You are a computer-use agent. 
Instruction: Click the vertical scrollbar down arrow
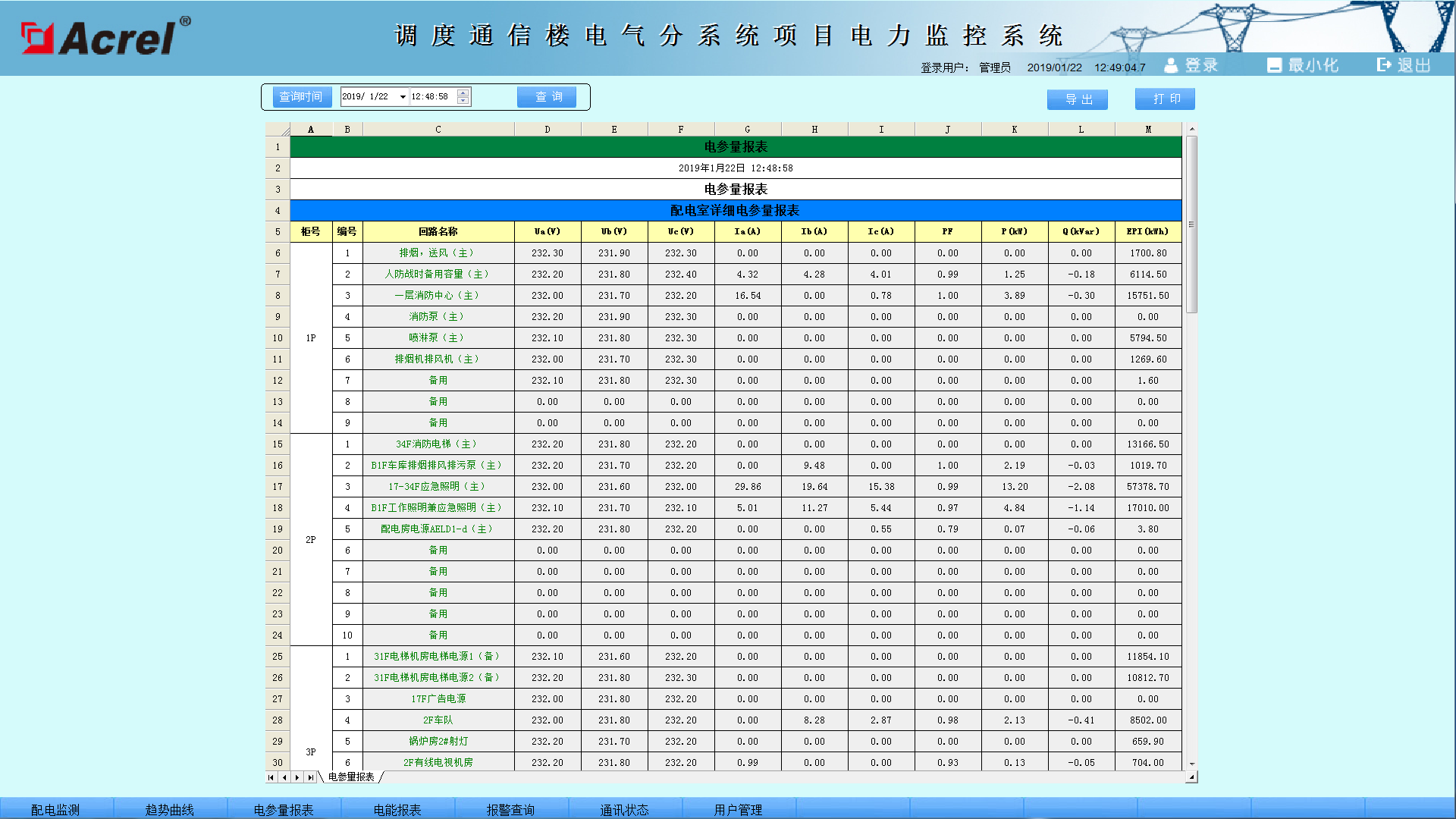pos(1191,764)
